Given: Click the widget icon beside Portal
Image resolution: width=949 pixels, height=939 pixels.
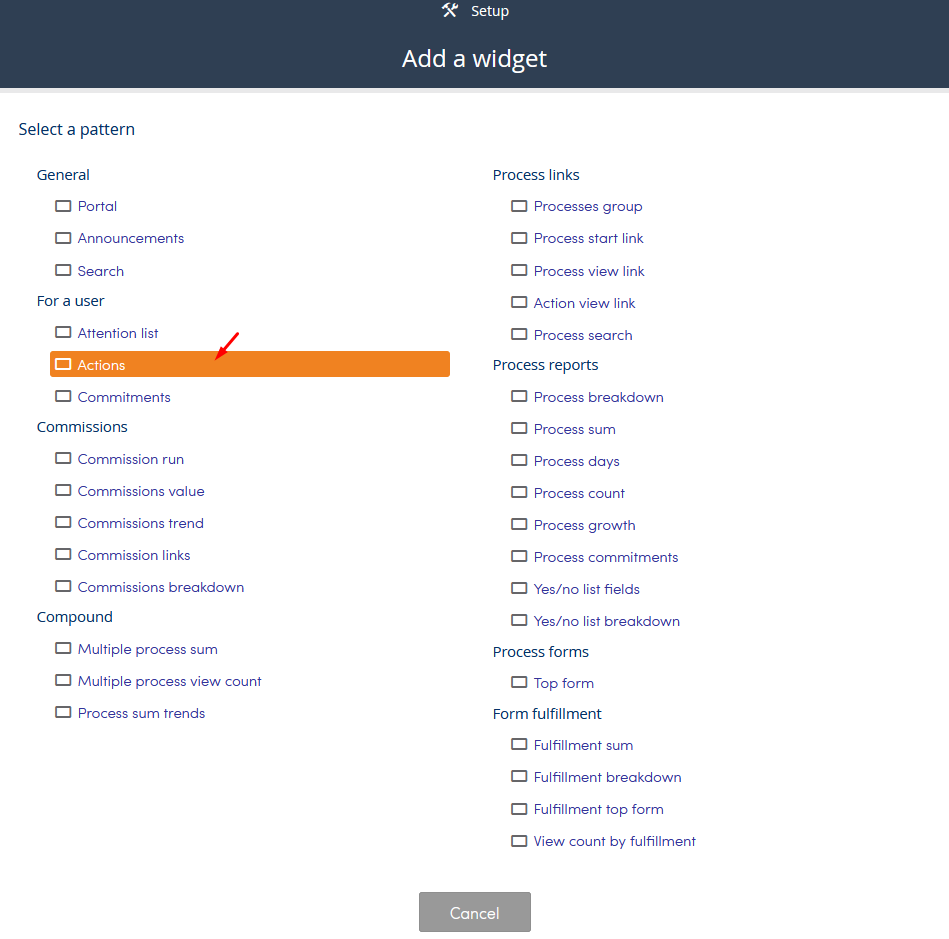Looking at the screenshot, I should (x=63, y=206).
